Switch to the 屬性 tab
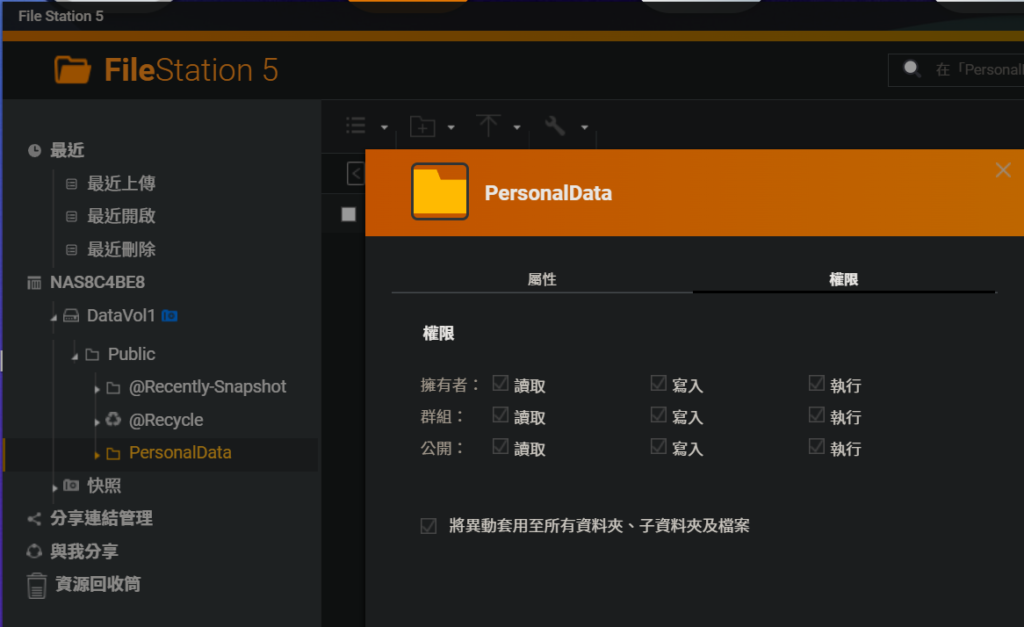Viewport: 1024px width, 627px height. [x=542, y=280]
